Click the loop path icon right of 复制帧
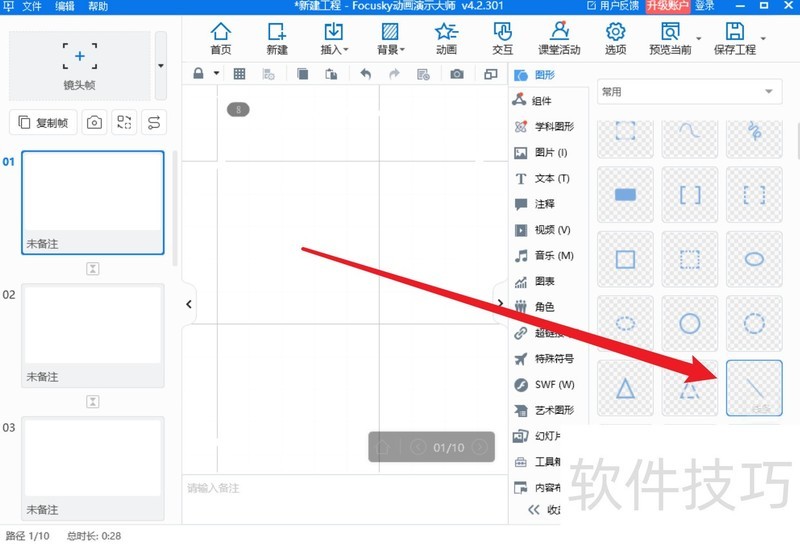Image resolution: width=800 pixels, height=544 pixels. (154, 122)
